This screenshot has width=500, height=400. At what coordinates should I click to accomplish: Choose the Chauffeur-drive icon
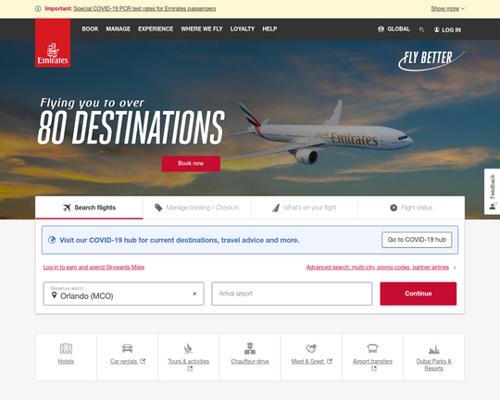click(250, 348)
